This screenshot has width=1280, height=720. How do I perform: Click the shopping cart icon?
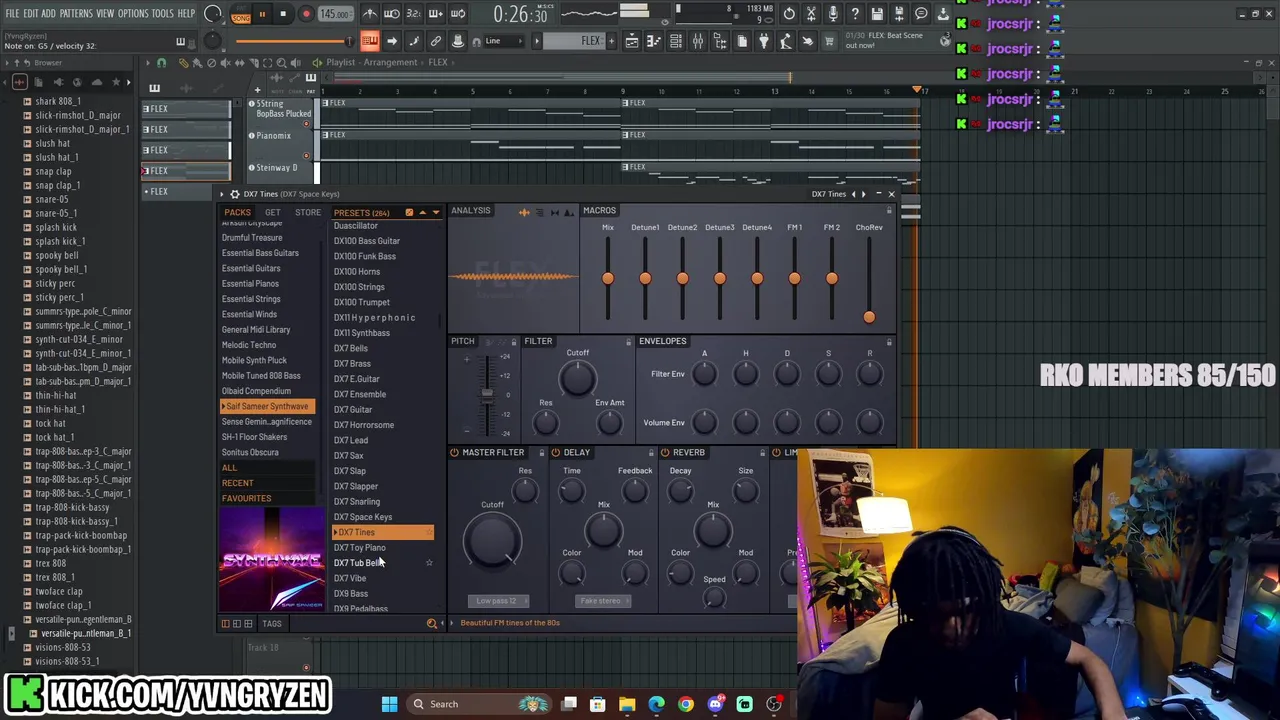(x=829, y=41)
